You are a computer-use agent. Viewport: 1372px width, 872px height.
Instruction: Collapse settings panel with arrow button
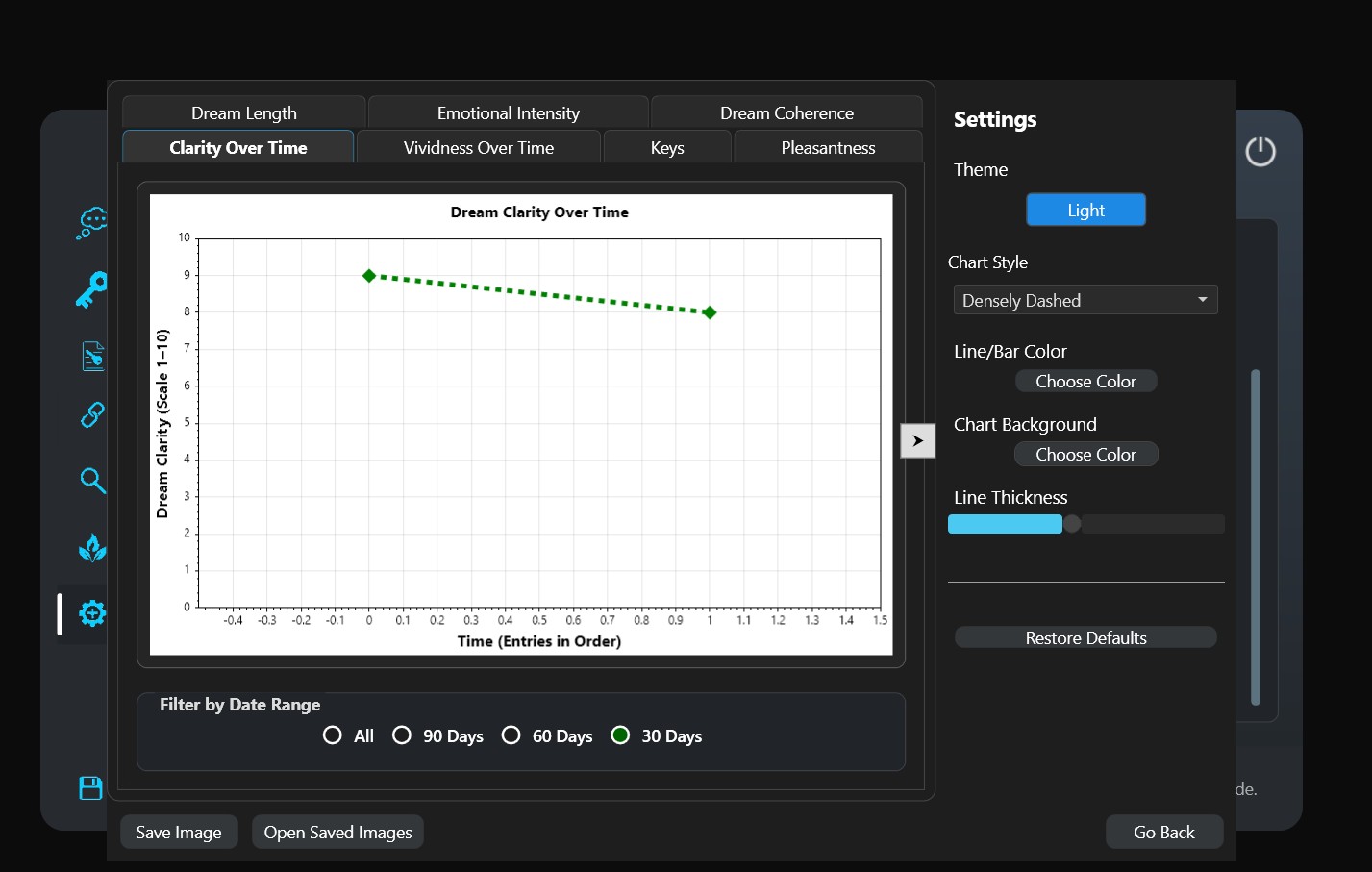(917, 440)
